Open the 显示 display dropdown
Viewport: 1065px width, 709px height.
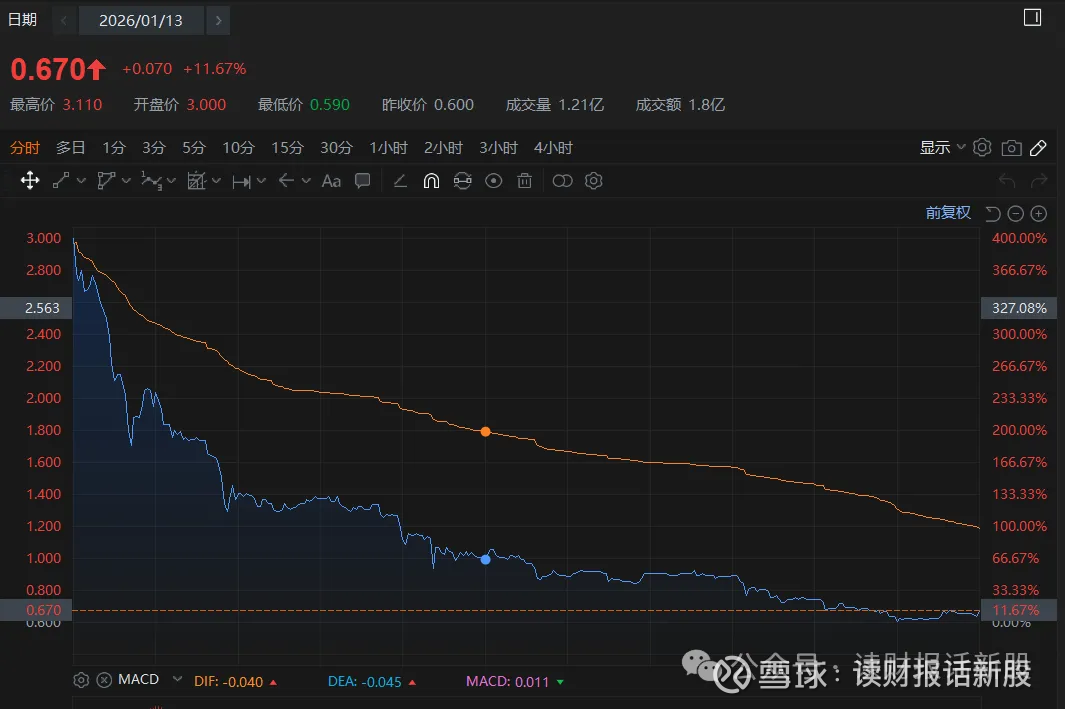[x=942, y=147]
